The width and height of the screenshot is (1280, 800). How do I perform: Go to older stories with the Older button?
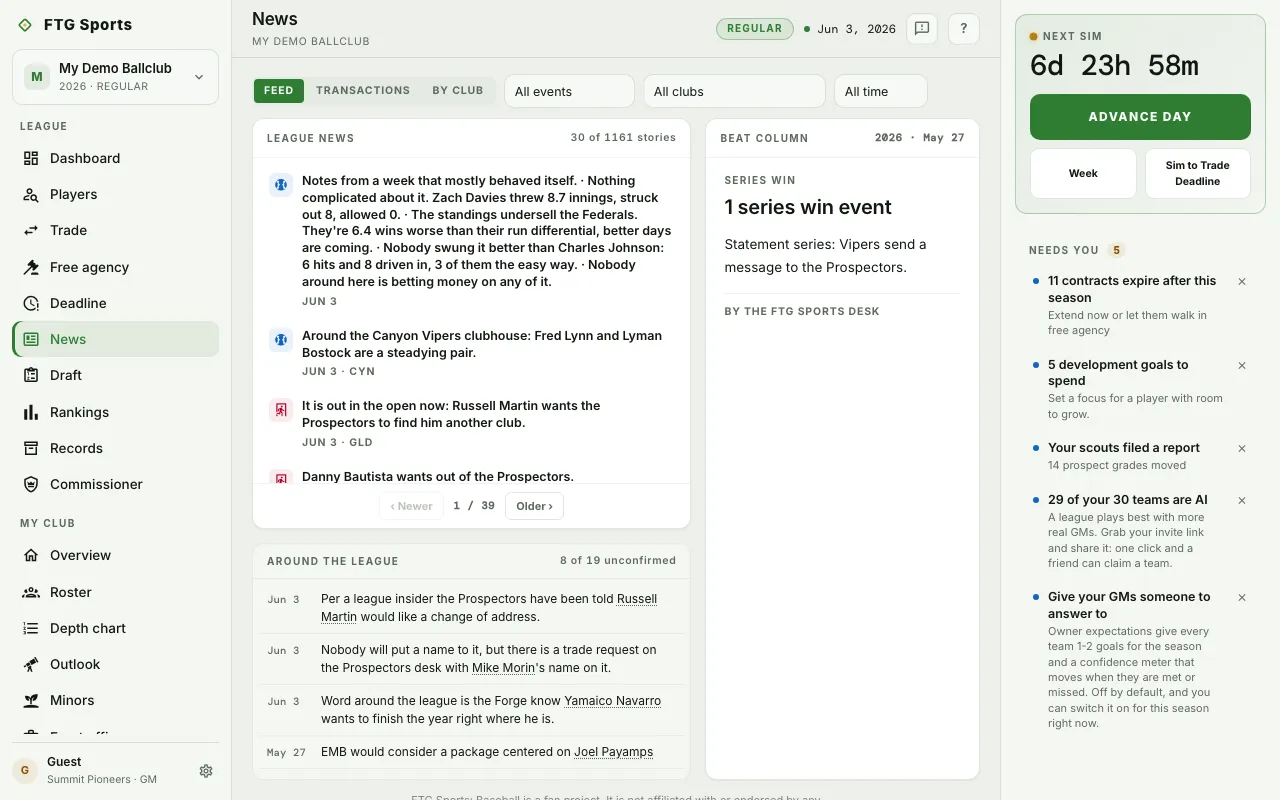tap(534, 506)
